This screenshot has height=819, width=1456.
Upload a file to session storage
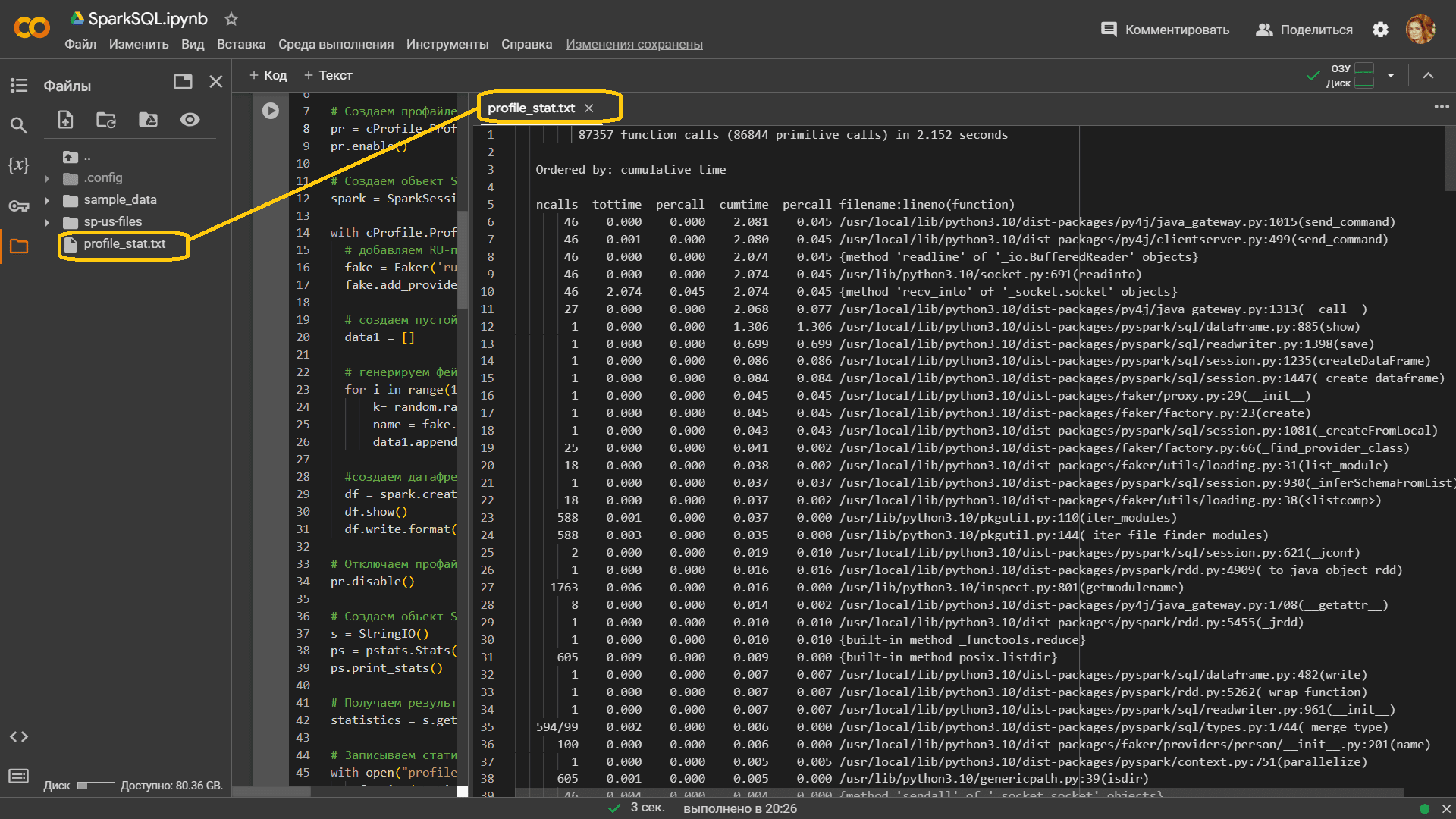point(65,120)
